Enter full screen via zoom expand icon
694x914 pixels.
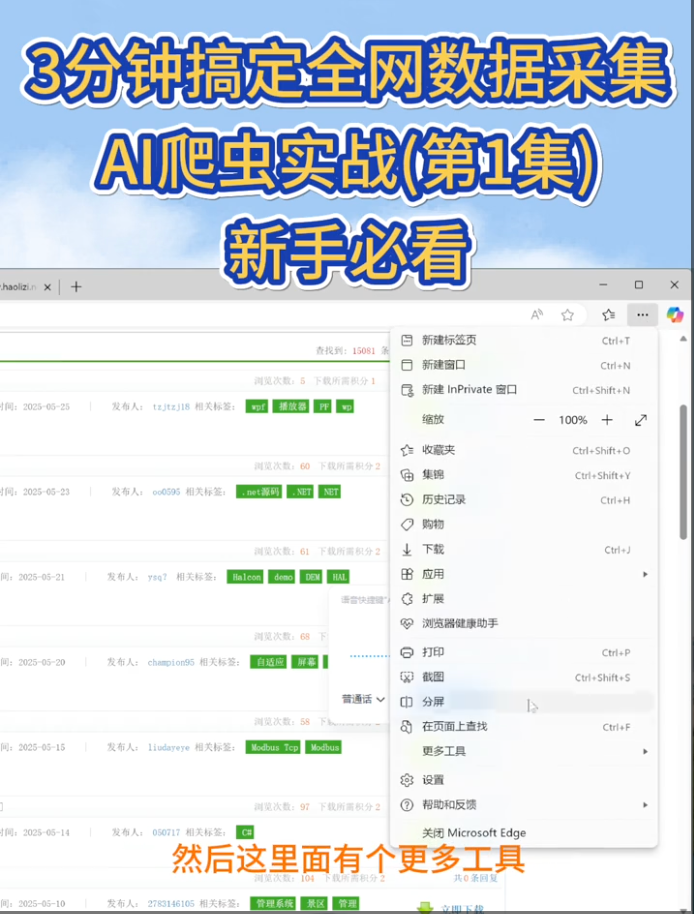[641, 420]
